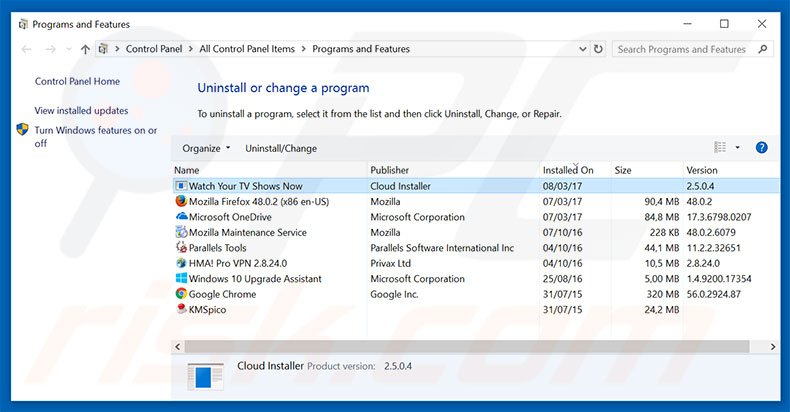Click the HMA! Pro VPN icon
The image size is (790, 412).
tap(181, 263)
